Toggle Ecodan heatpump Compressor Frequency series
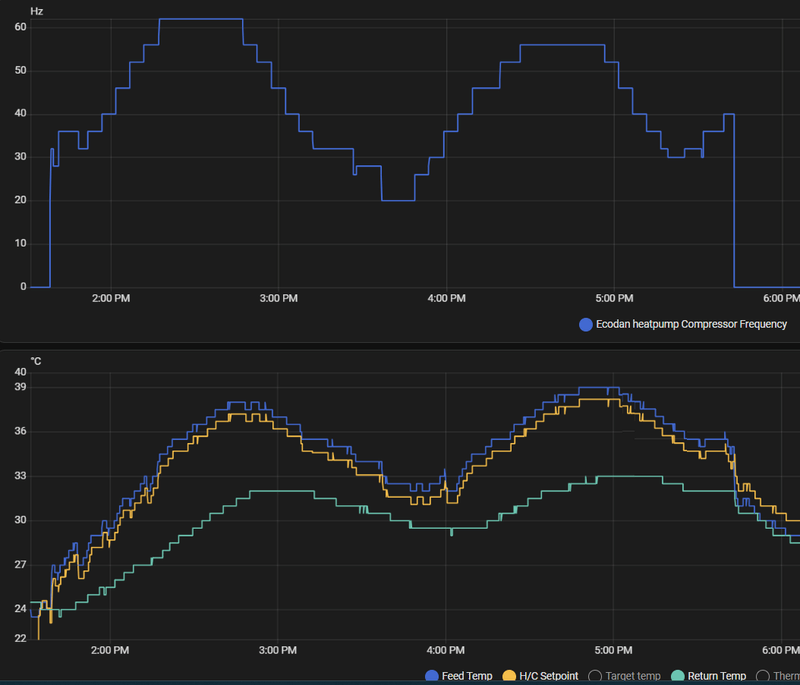The image size is (800, 685). coord(683,324)
